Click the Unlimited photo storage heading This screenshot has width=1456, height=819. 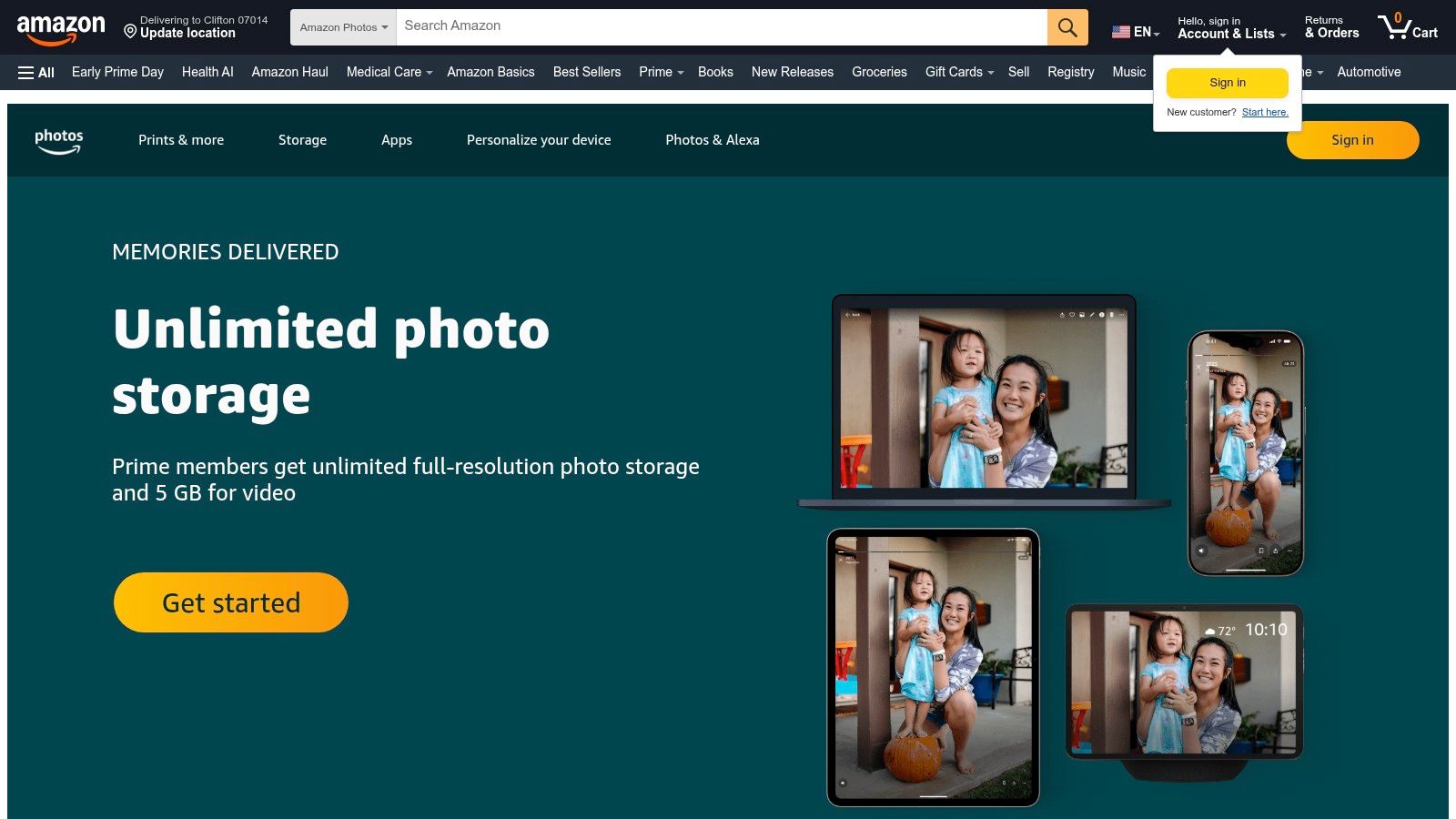(x=331, y=362)
